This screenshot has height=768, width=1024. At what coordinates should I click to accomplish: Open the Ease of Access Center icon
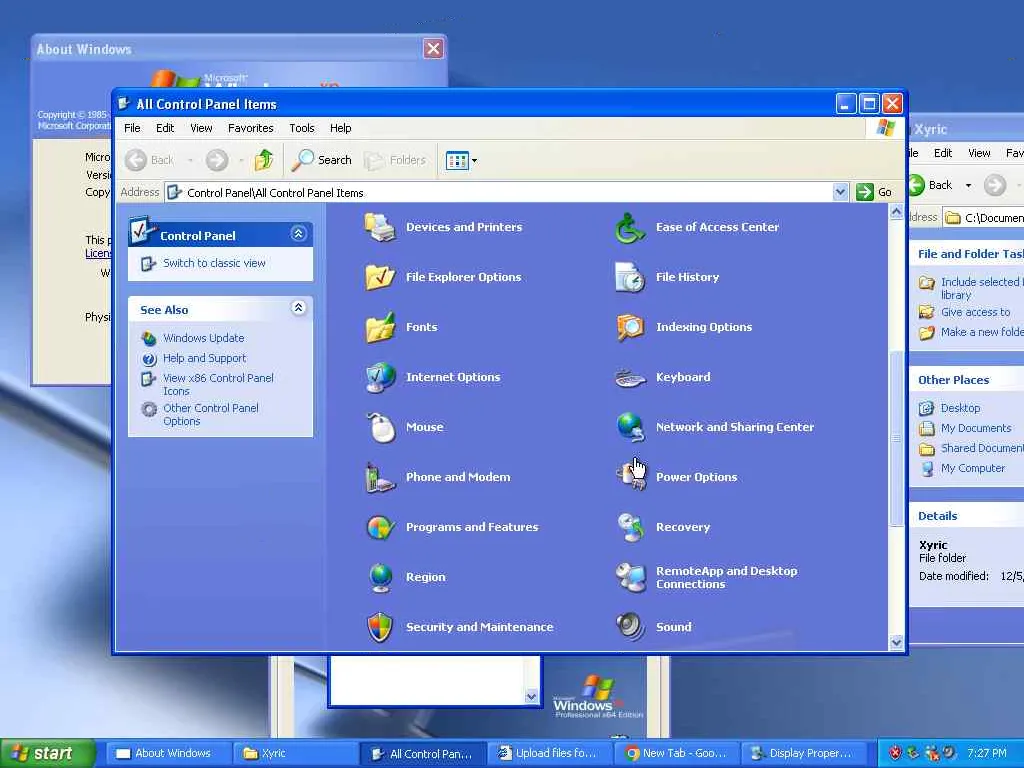tap(630, 227)
